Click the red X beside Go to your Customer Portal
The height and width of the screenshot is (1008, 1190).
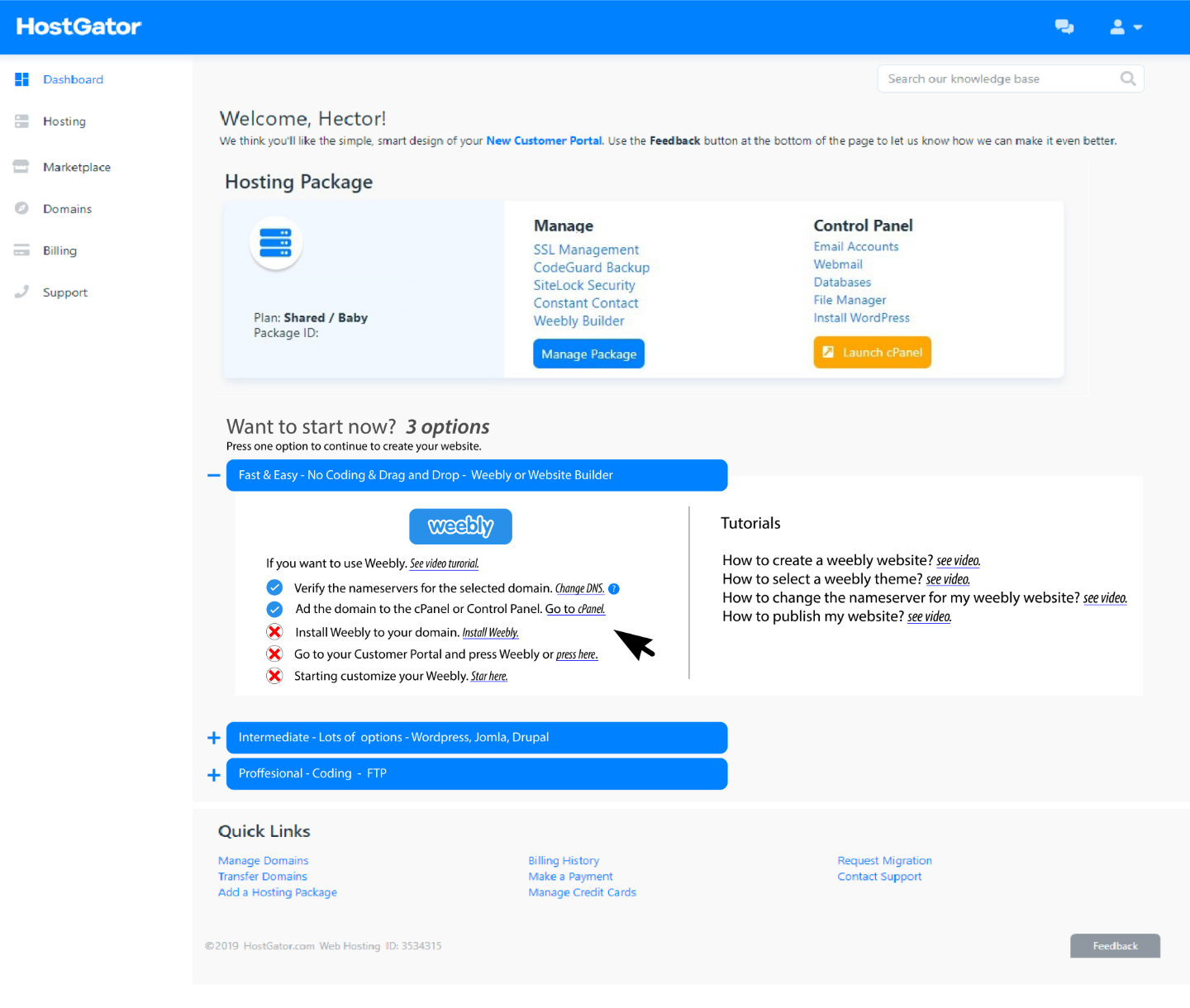tap(274, 654)
